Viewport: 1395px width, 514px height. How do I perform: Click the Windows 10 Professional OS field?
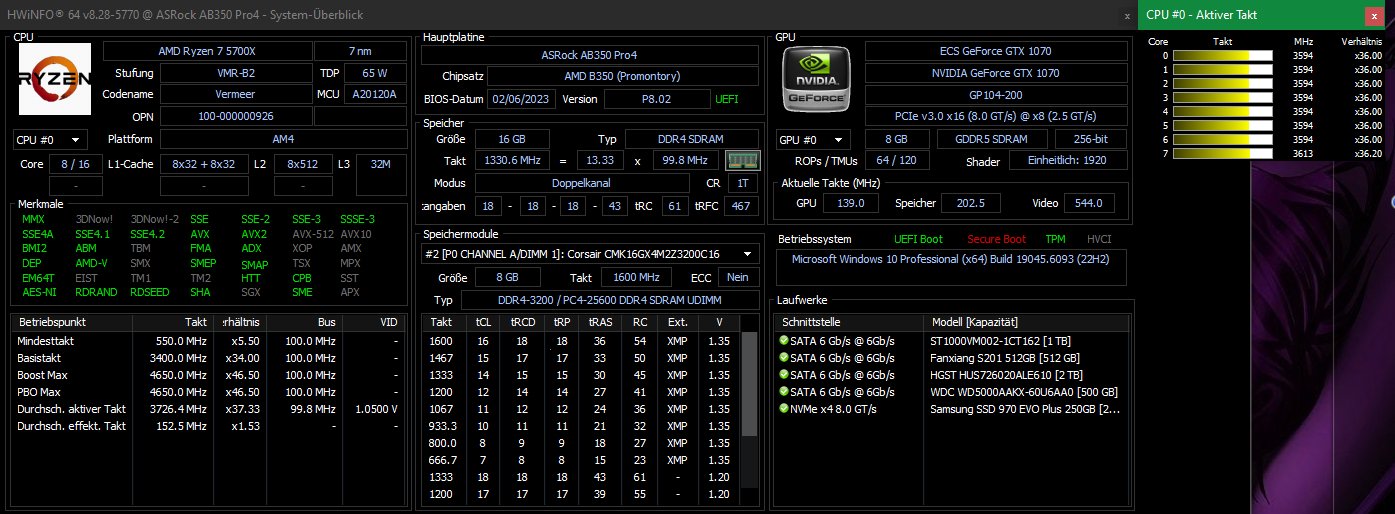tap(951, 268)
